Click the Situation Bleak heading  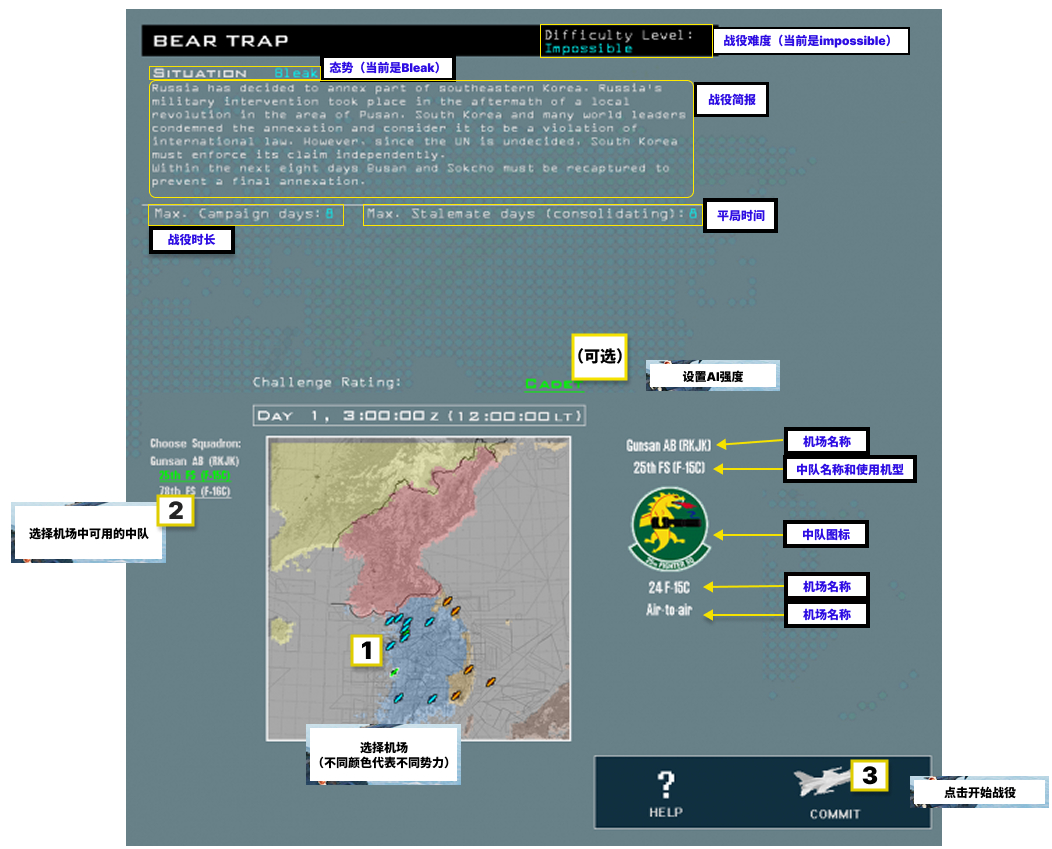click(234, 73)
